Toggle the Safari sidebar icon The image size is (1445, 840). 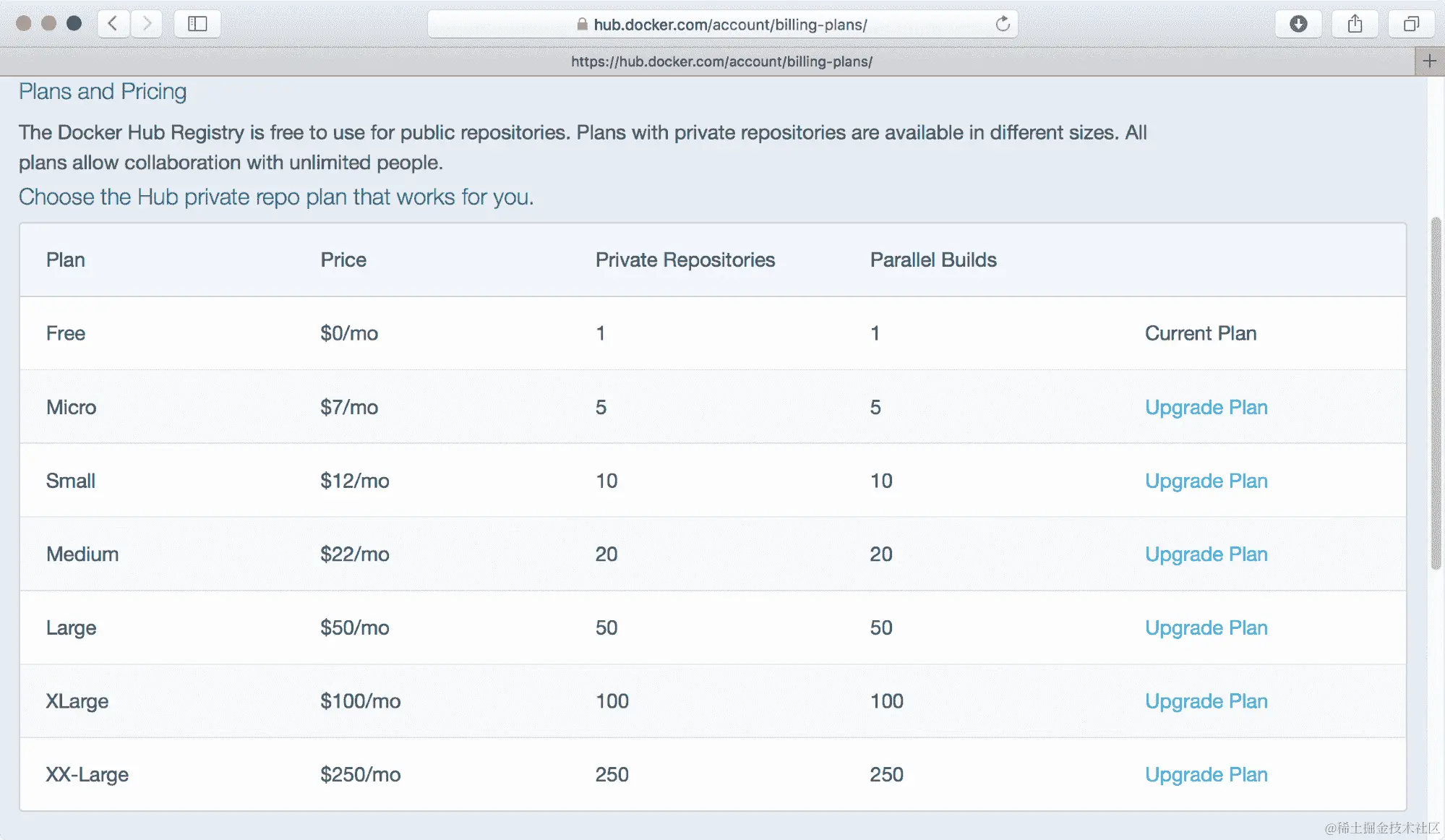coord(197,24)
